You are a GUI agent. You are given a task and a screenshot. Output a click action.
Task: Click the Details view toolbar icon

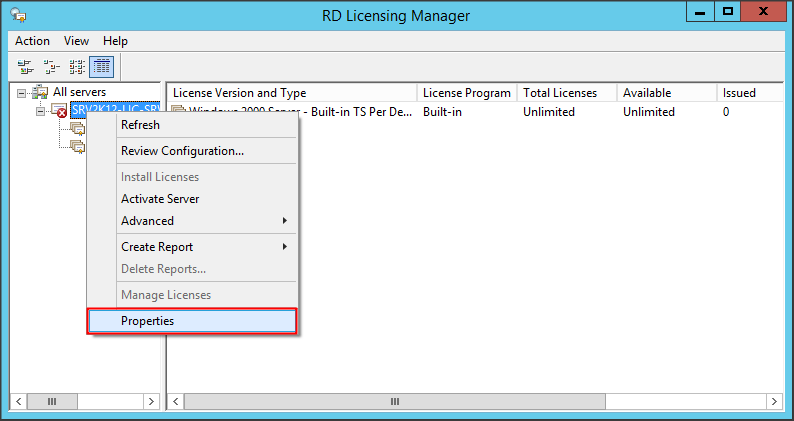(x=101, y=67)
